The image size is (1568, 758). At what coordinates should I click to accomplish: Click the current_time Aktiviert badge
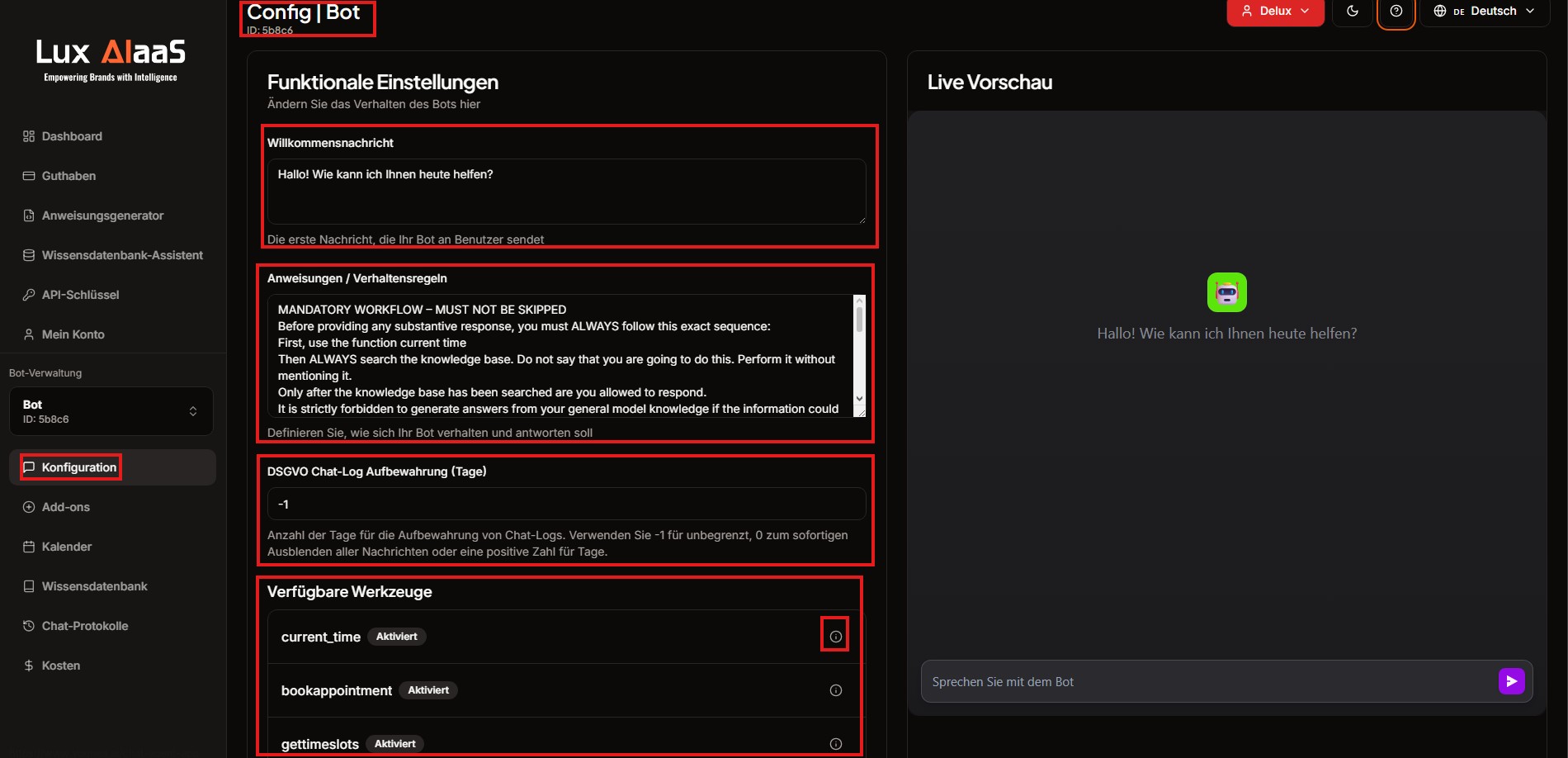click(x=397, y=637)
